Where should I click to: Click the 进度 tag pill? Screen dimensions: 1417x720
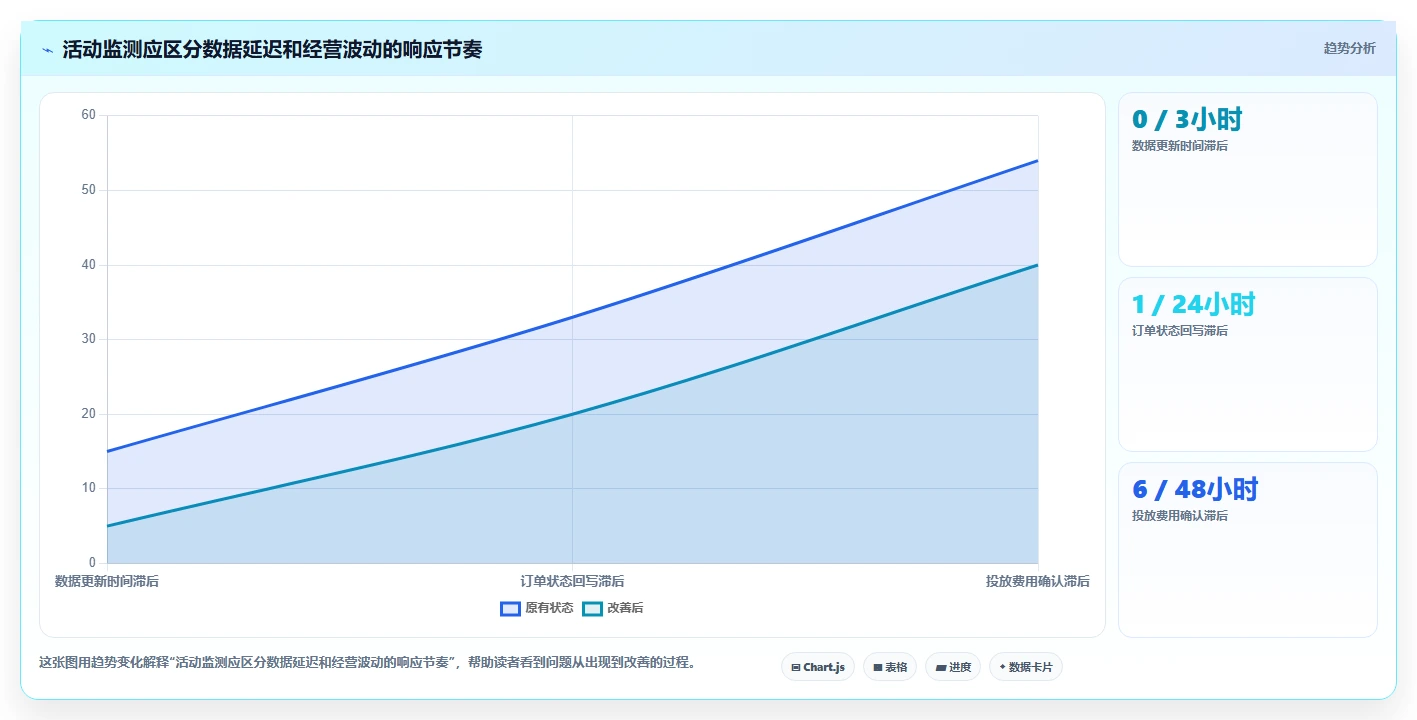[953, 667]
